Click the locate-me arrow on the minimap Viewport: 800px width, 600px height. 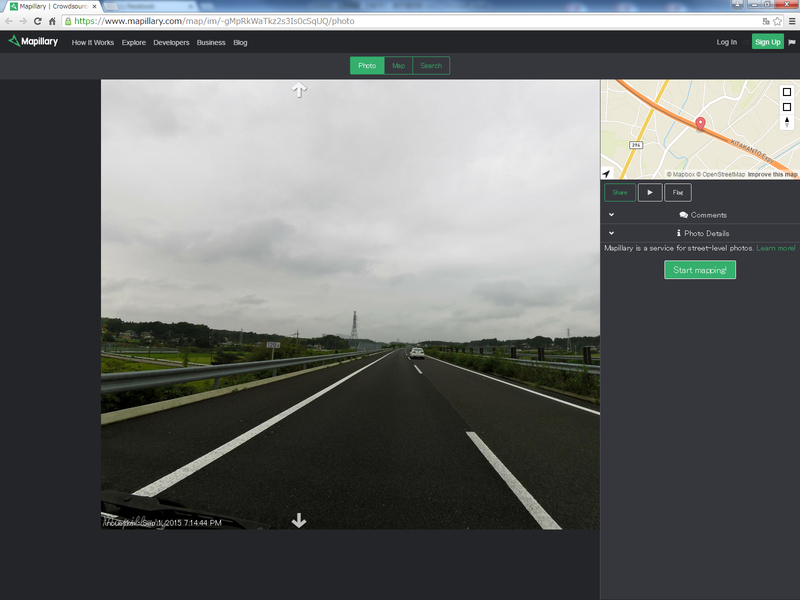point(606,173)
